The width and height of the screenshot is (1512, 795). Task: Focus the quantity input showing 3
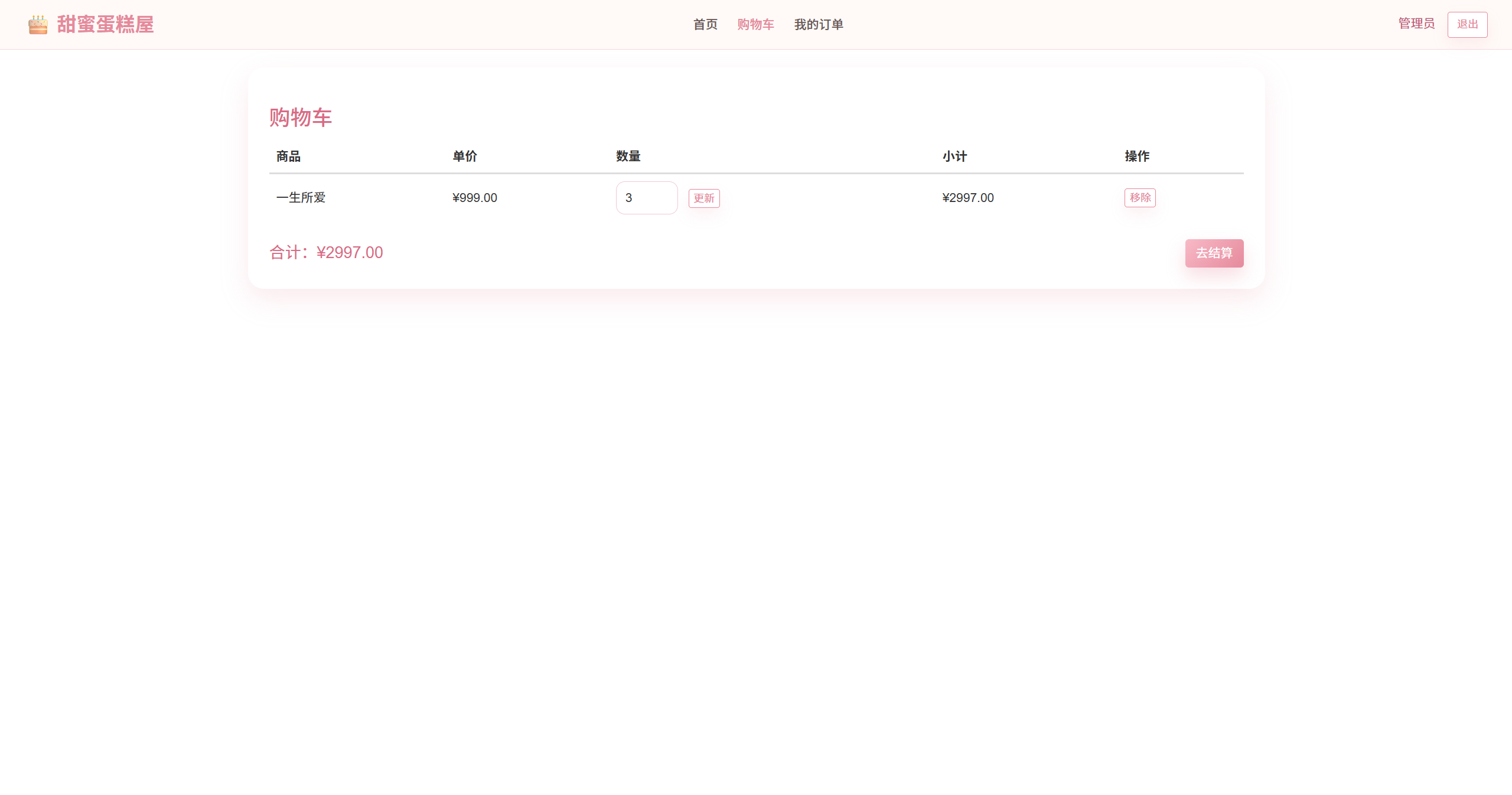[646, 198]
